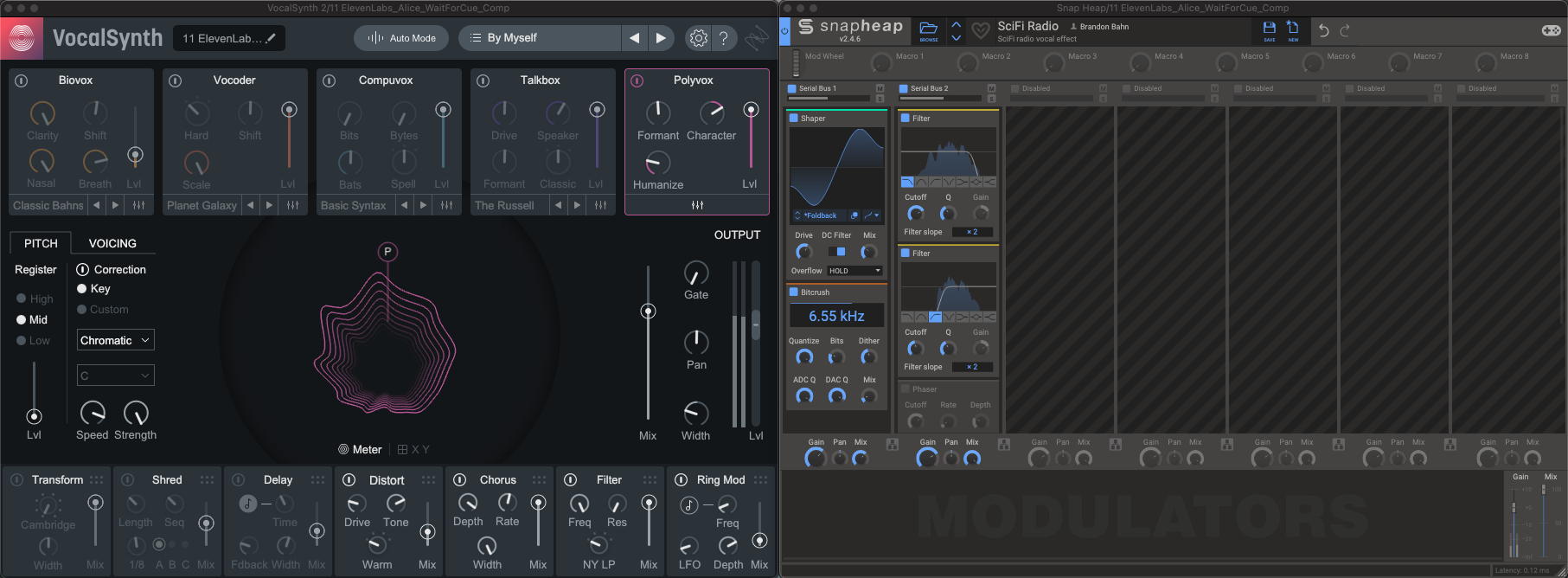Switch visualizer to X Y view
The width and height of the screenshot is (1568, 578).
point(413,449)
